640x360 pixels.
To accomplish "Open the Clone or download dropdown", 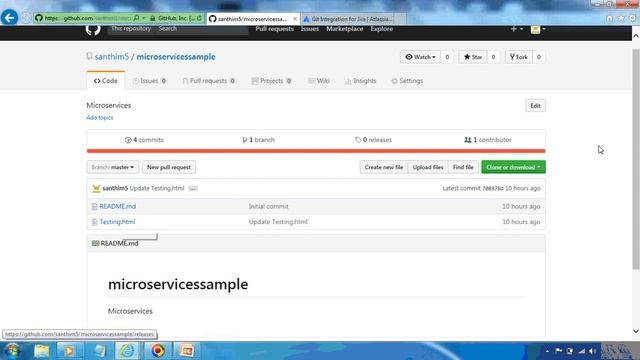I will tap(513, 167).
